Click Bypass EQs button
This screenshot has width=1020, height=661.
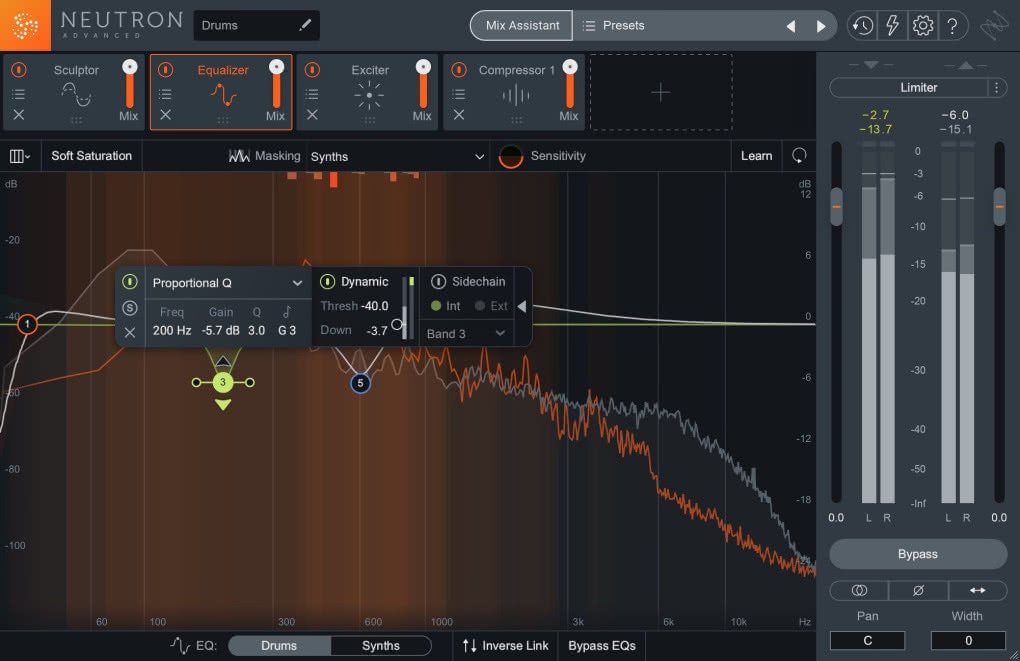point(602,645)
